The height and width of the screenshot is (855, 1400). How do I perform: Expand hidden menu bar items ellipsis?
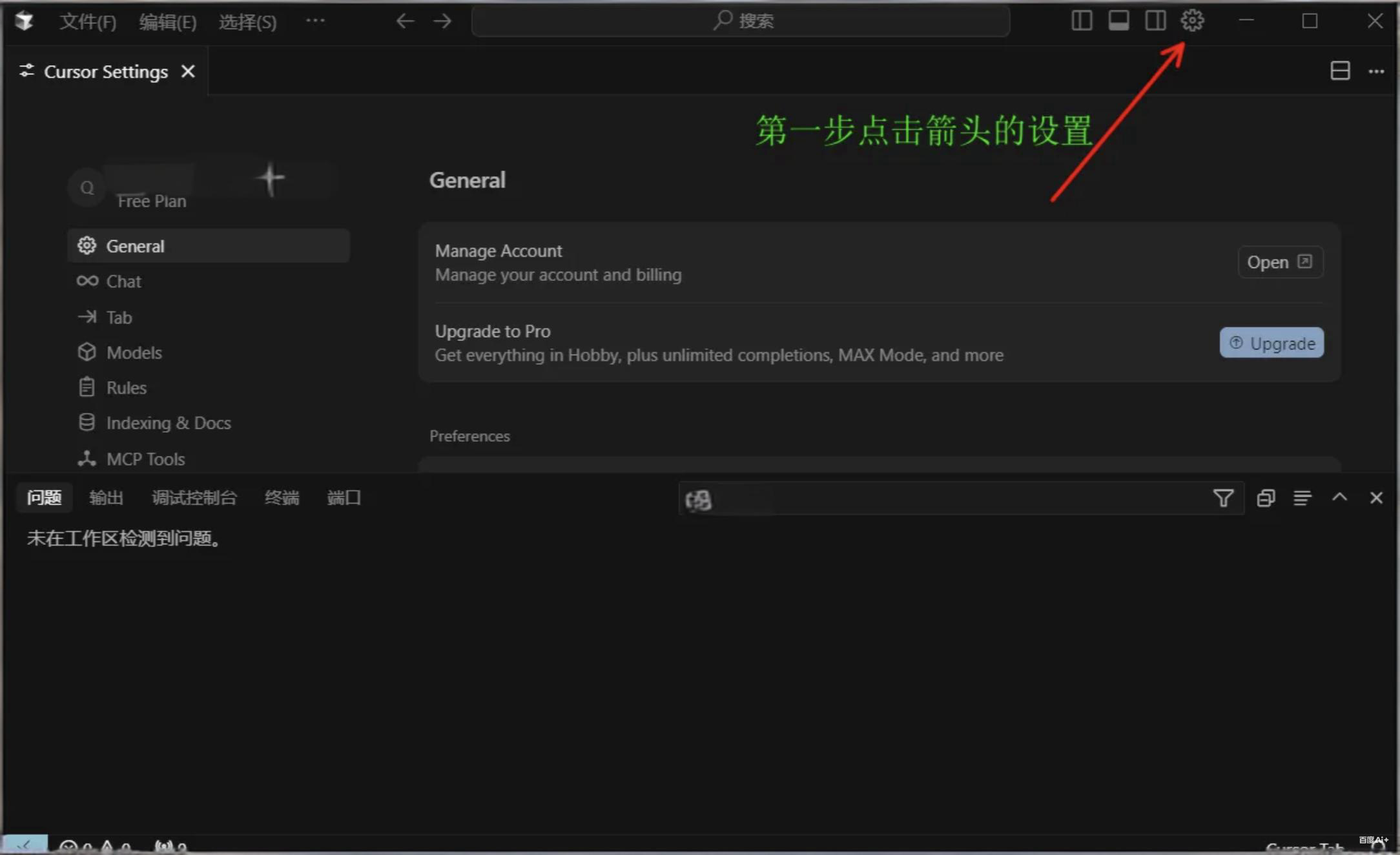tap(315, 21)
